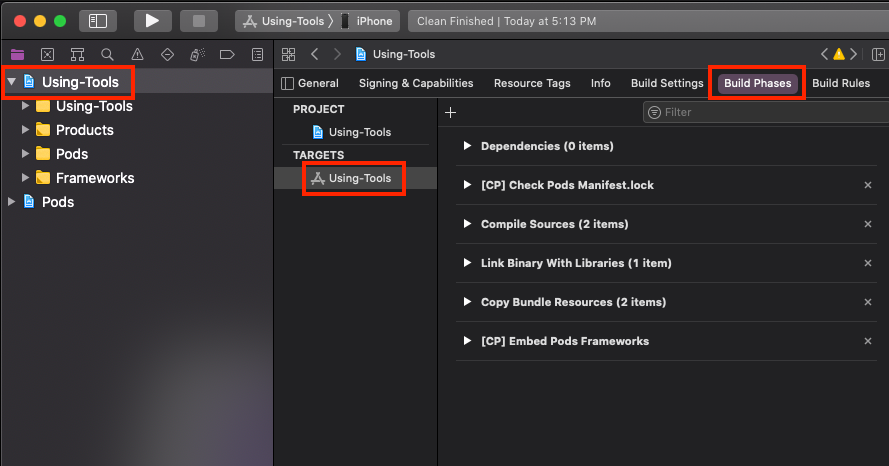The image size is (889, 466).
Task: Select the Build Phases tab
Action: [757, 83]
